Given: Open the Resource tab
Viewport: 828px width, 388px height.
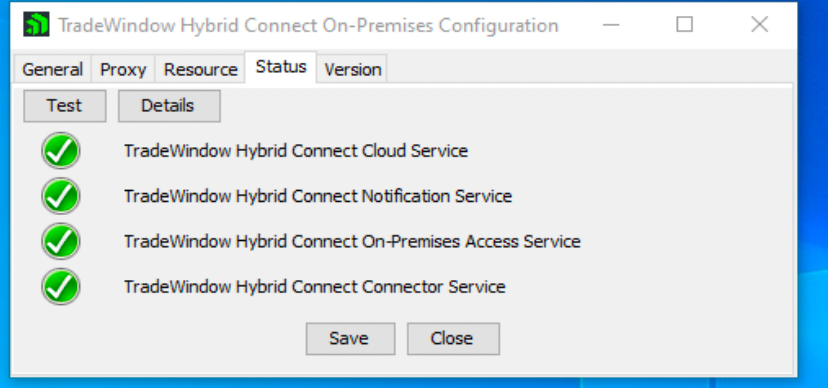Looking at the screenshot, I should coord(200,69).
